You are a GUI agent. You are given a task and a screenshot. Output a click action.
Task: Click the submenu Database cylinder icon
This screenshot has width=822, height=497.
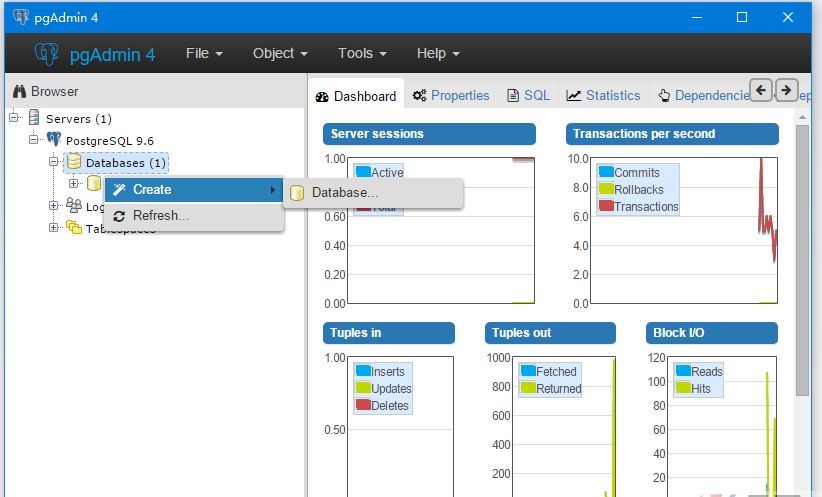(297, 193)
